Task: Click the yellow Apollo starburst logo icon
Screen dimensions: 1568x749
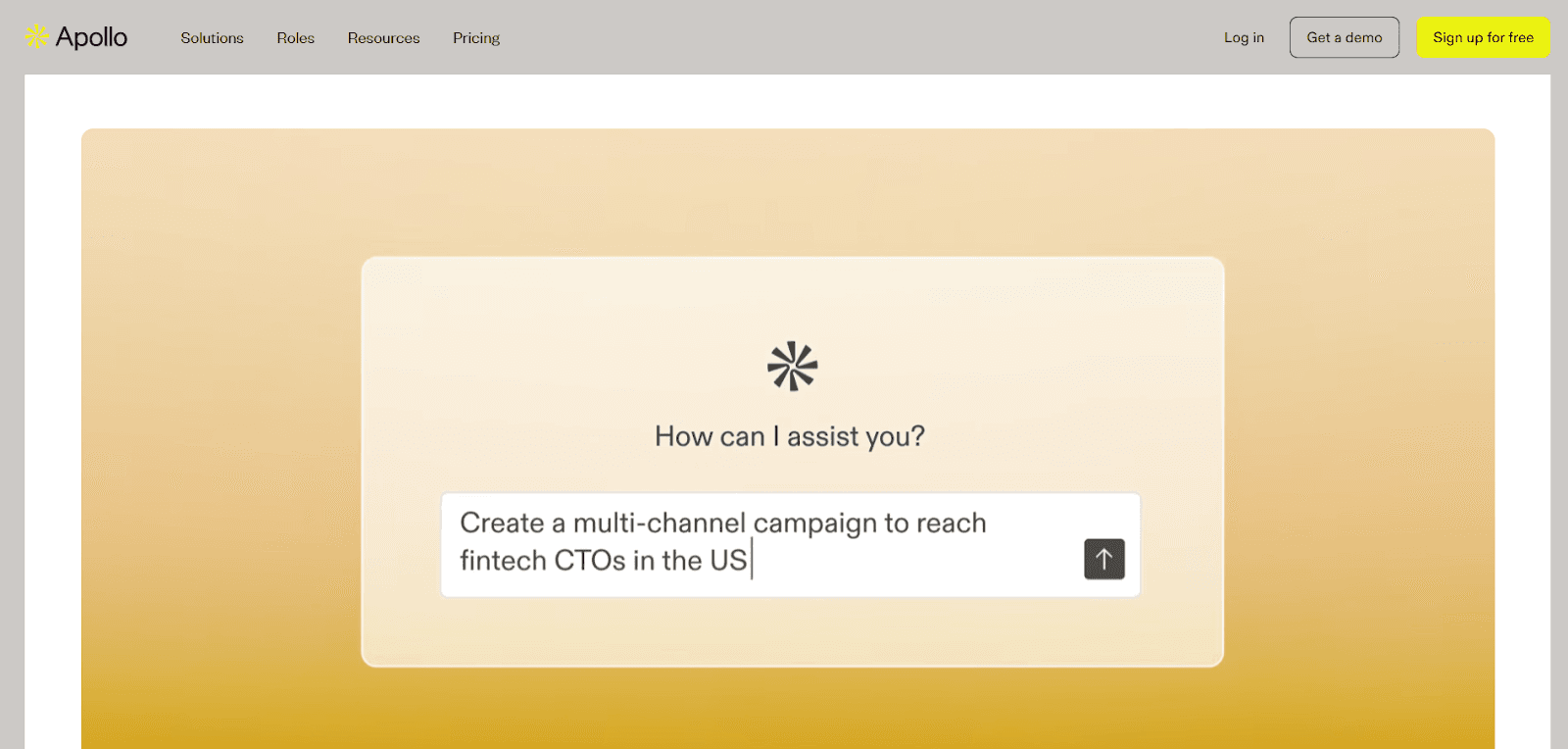Action: click(x=36, y=37)
